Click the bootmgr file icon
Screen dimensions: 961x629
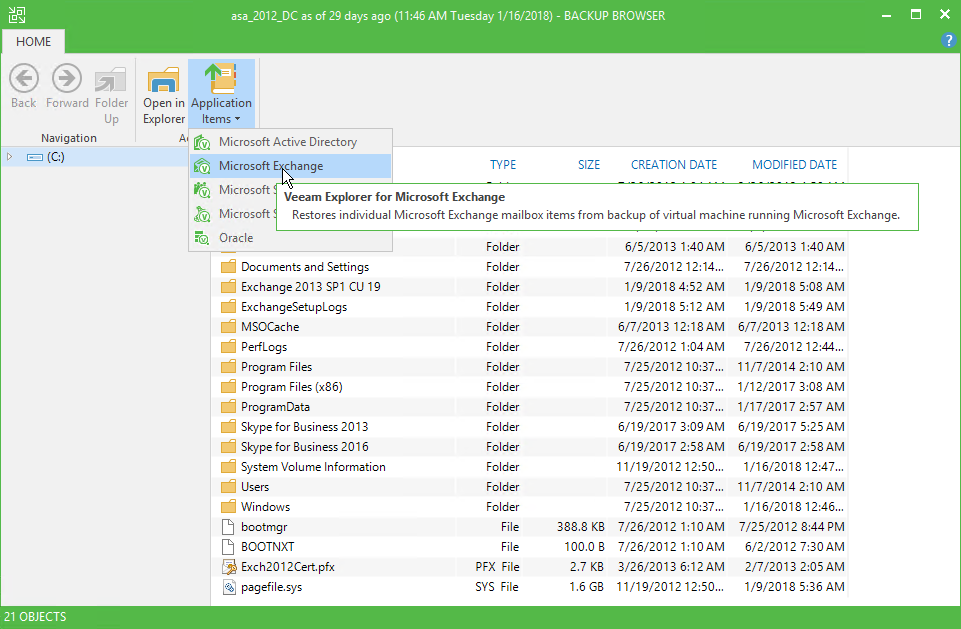pyautogui.click(x=228, y=527)
